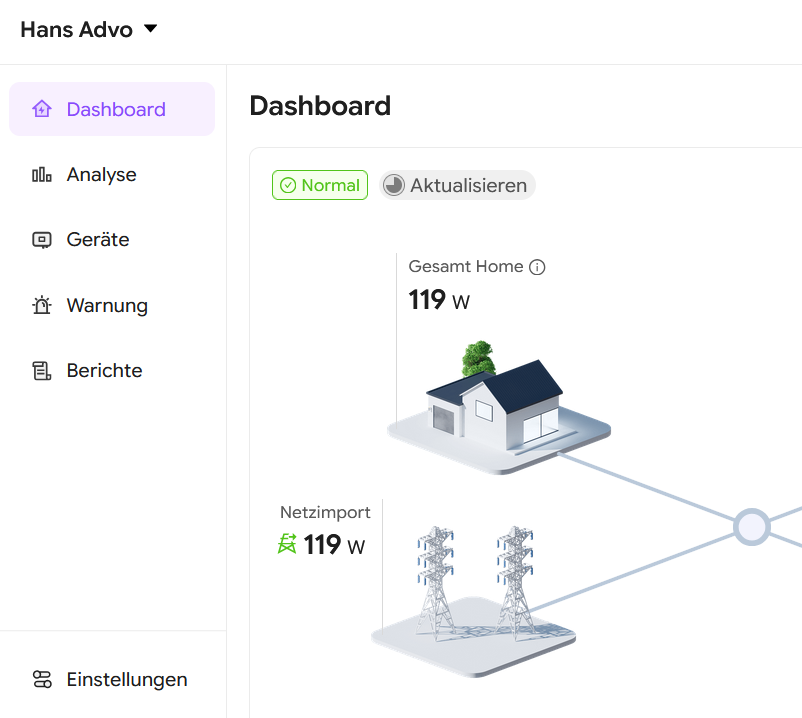Click the circular energy flow junction node

752,527
